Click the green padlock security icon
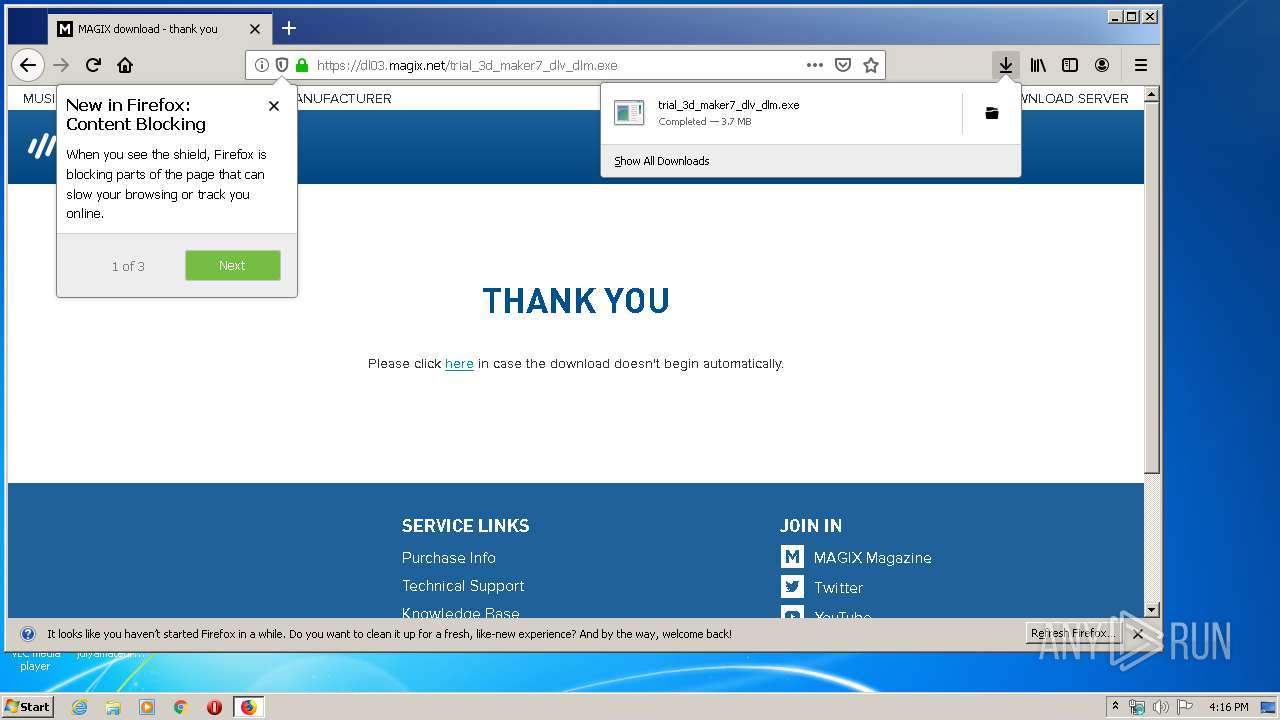This screenshot has width=1280, height=720. pyautogui.click(x=301, y=65)
